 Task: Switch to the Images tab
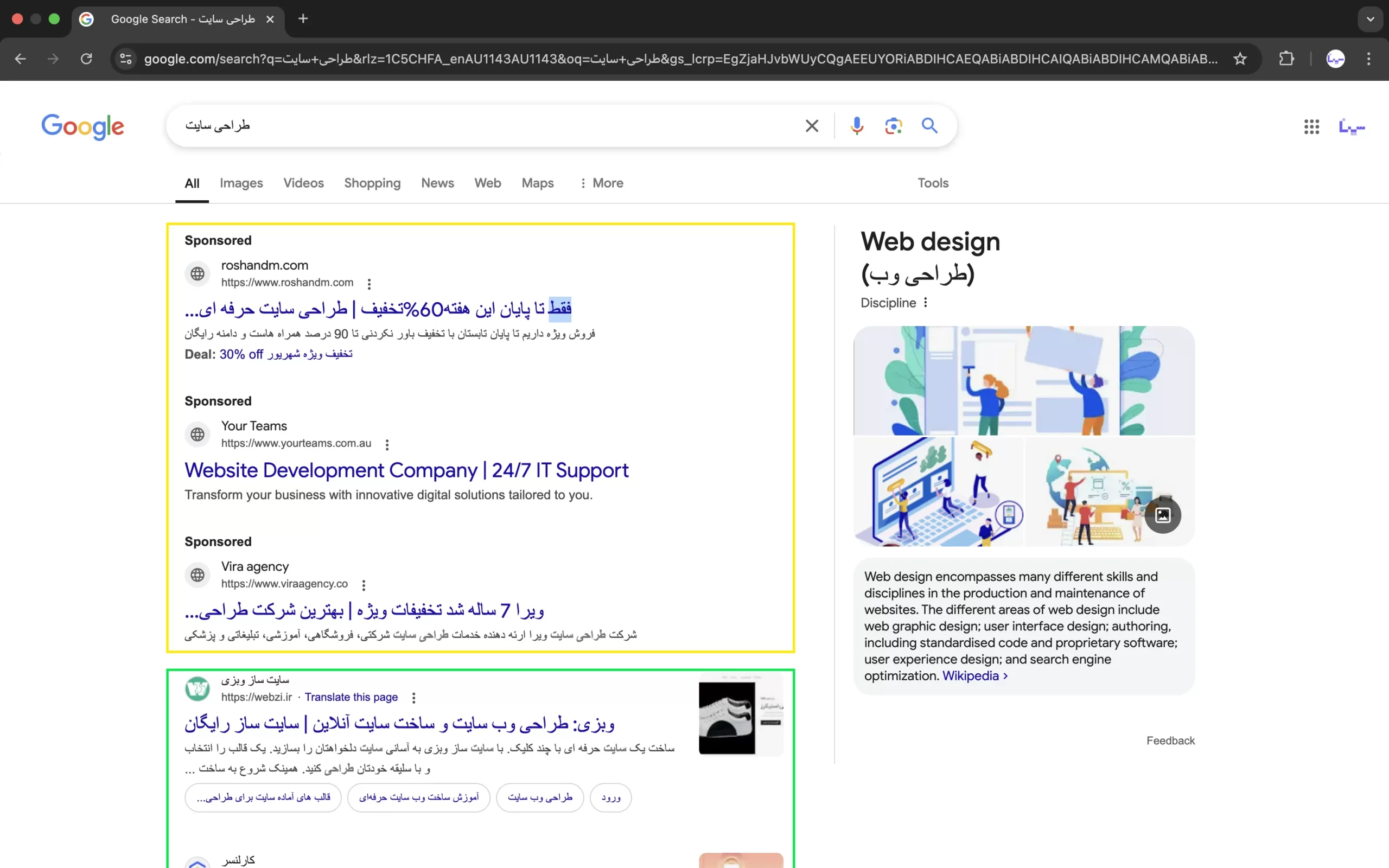point(241,183)
